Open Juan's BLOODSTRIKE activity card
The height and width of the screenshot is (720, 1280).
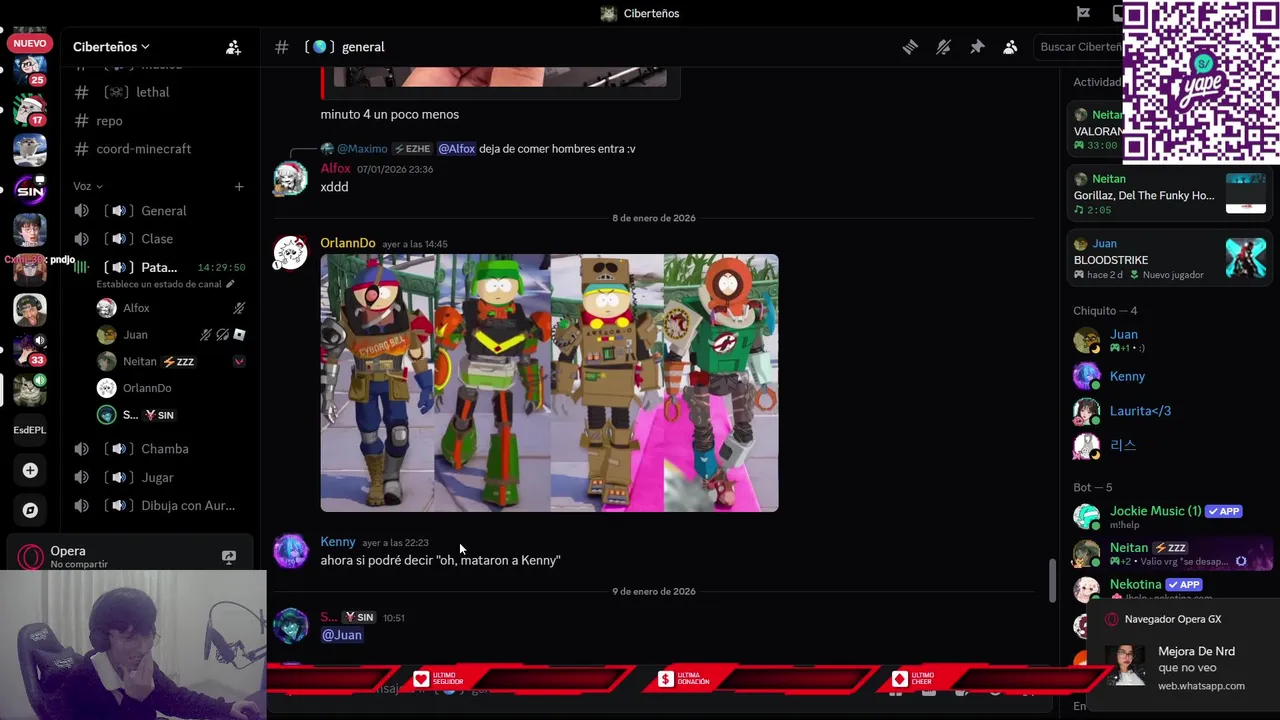coord(1167,258)
